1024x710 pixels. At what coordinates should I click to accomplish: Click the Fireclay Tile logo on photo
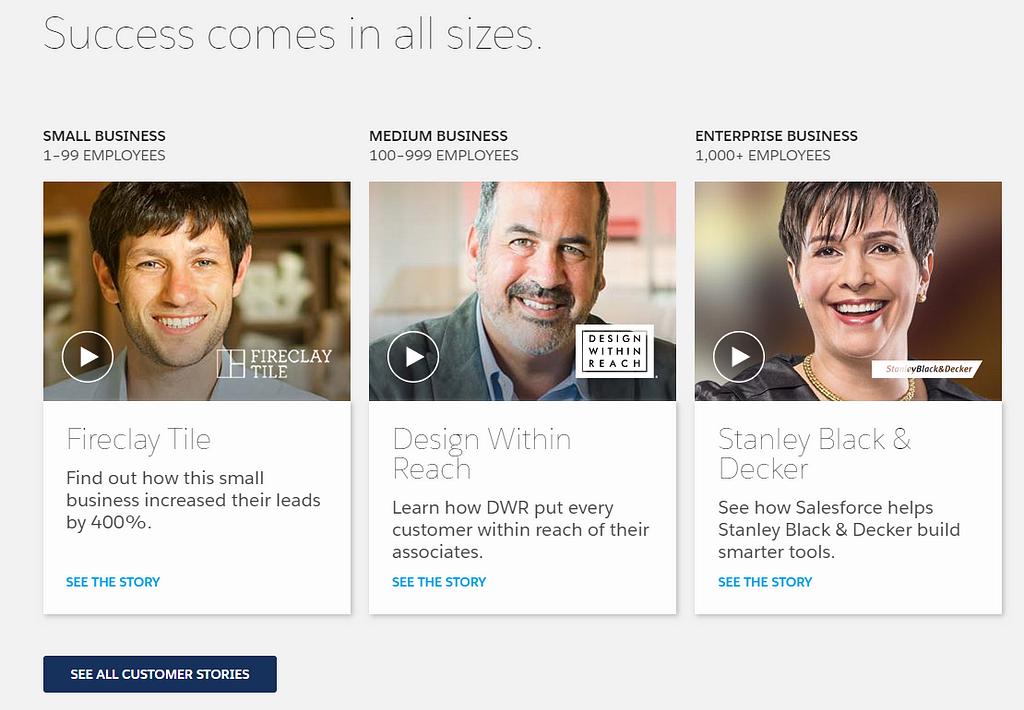click(x=274, y=363)
